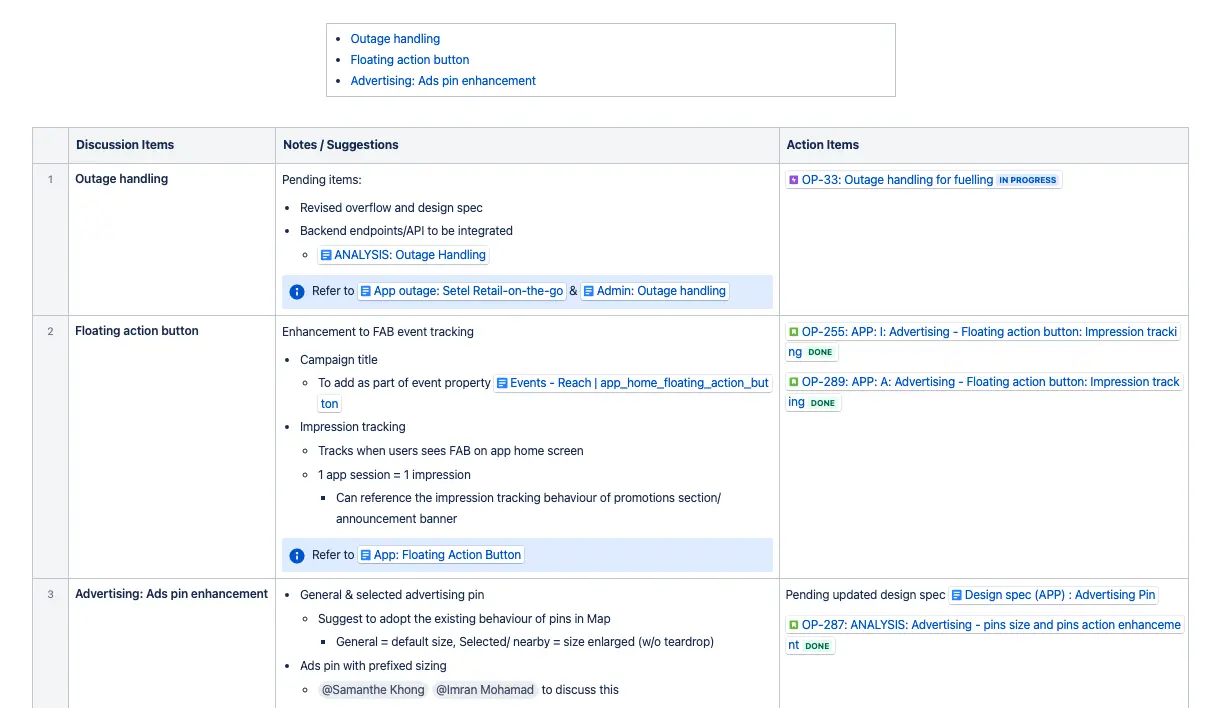This screenshot has height=708, width=1210.
Task: Click the OP-255 story issue icon
Action: coord(794,332)
